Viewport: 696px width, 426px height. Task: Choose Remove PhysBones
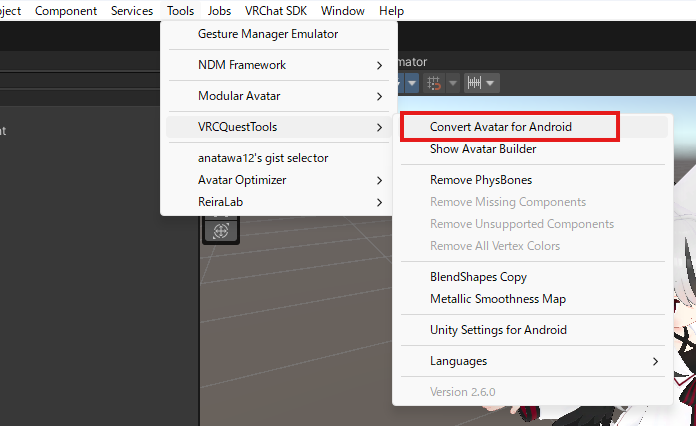[533, 180]
